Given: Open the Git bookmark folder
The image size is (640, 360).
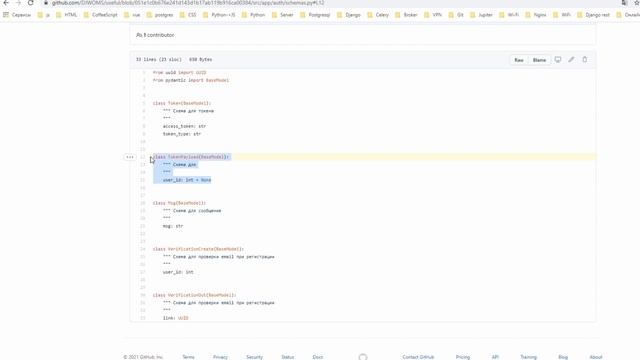Looking at the screenshot, I should [456, 15].
